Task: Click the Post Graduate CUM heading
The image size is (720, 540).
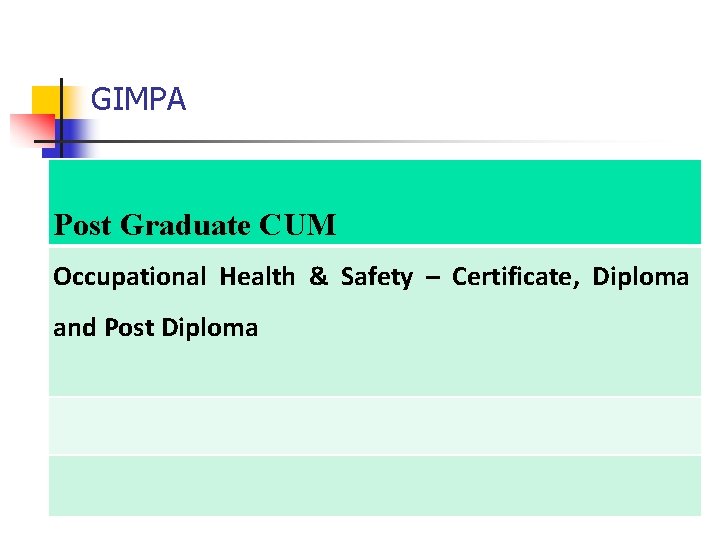Action: (195, 225)
